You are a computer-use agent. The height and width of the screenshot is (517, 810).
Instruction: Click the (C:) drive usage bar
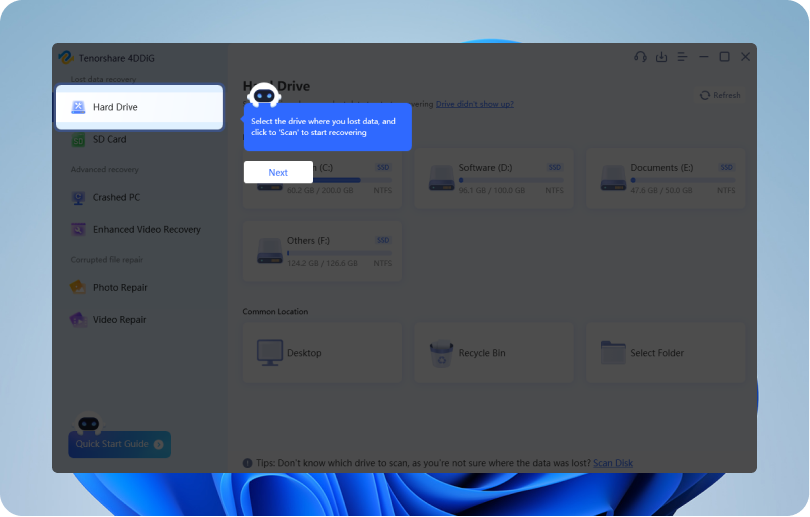pos(352,180)
